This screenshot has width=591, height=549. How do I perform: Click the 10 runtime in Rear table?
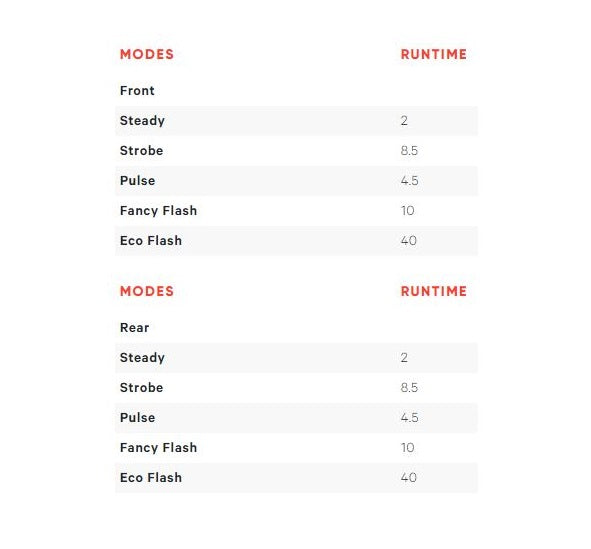point(407,448)
